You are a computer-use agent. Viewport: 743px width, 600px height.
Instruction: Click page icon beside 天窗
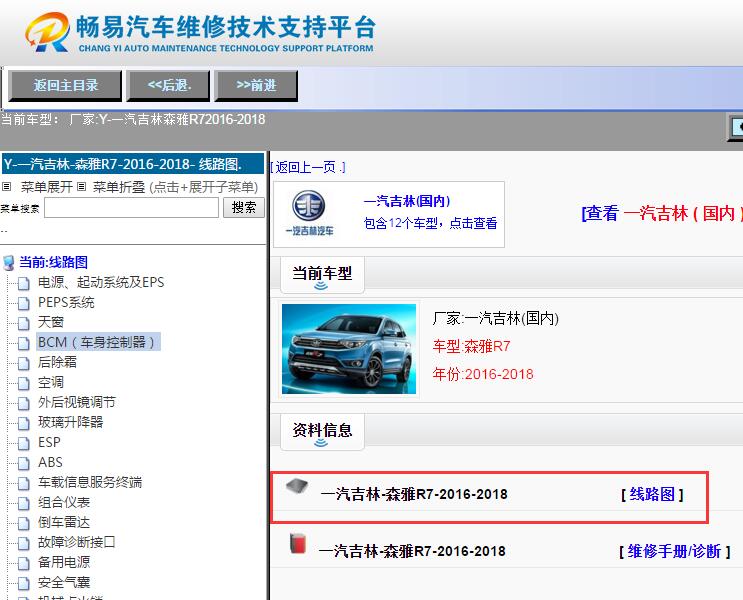(24, 323)
